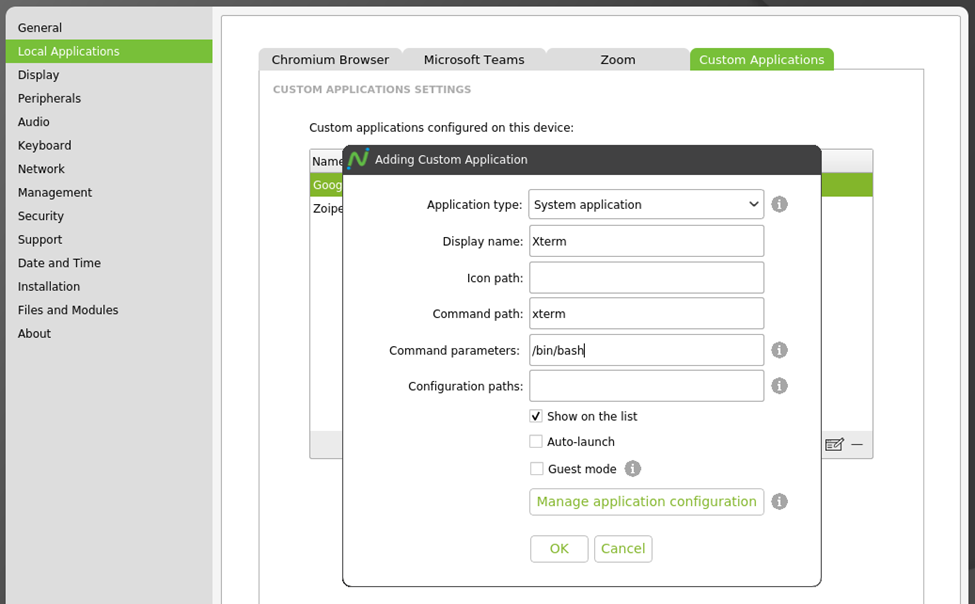The width and height of the screenshot is (975, 604).
Task: Open Keyboard settings in the sidebar
Action: click(x=109, y=146)
